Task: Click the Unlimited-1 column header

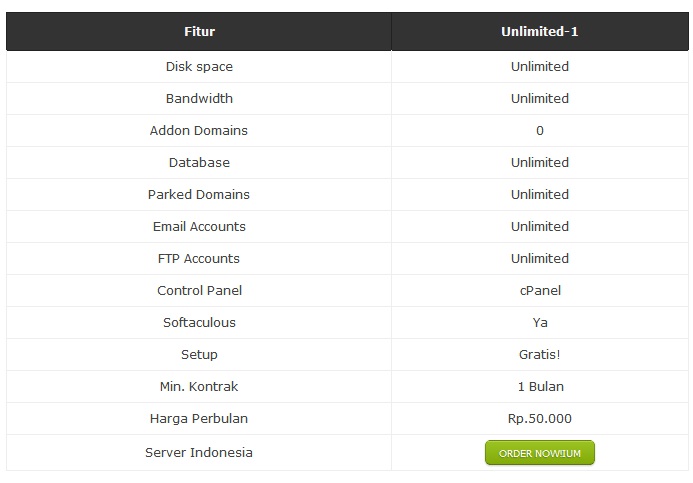Action: tap(540, 32)
